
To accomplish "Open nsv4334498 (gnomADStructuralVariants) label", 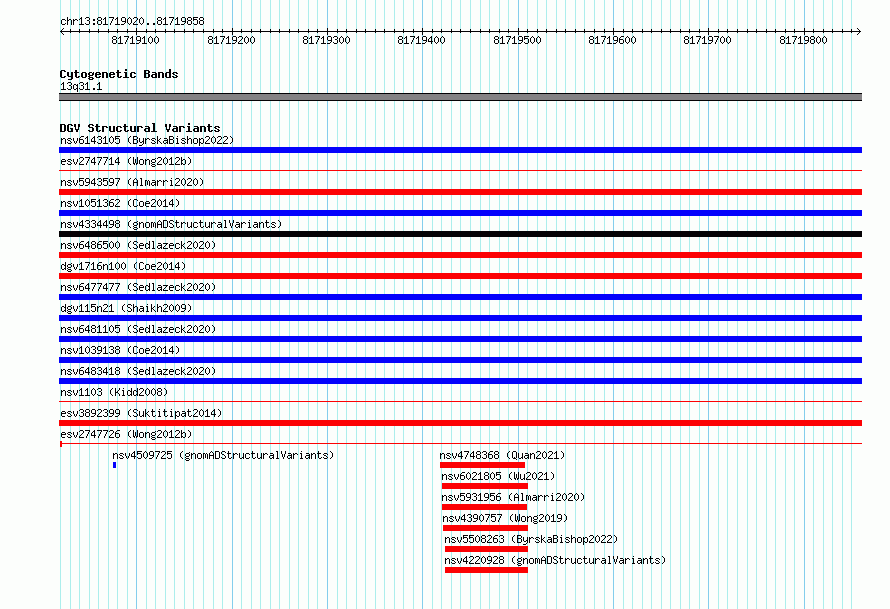I will (171, 224).
